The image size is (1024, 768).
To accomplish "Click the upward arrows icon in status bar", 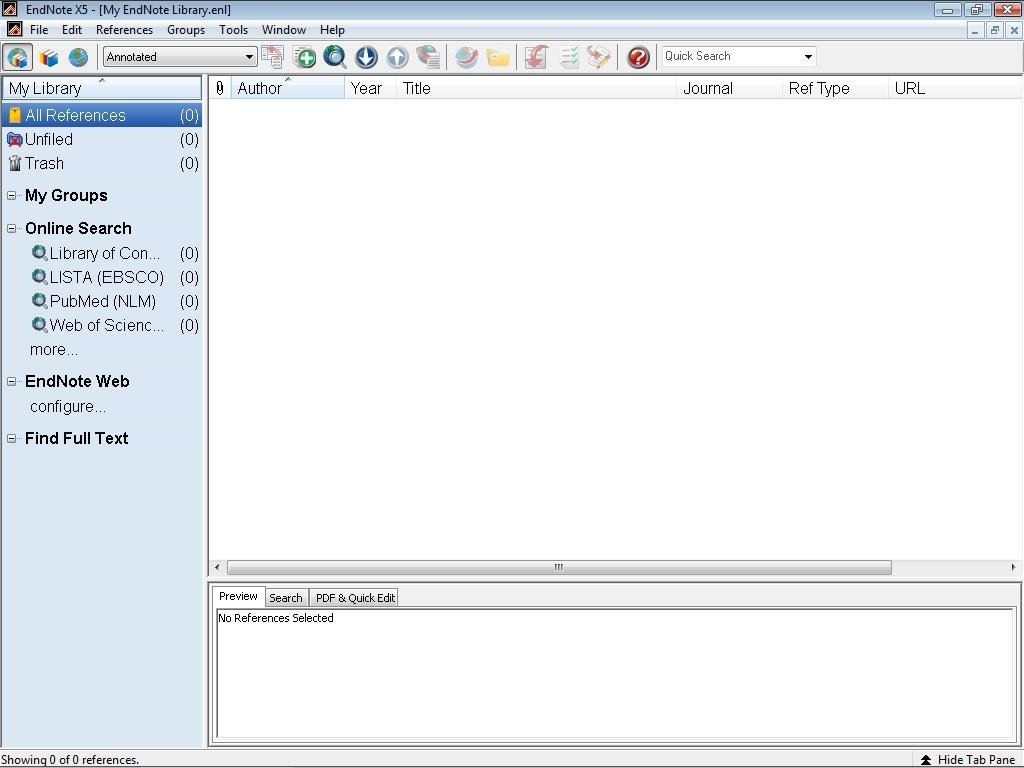I will click(925, 760).
